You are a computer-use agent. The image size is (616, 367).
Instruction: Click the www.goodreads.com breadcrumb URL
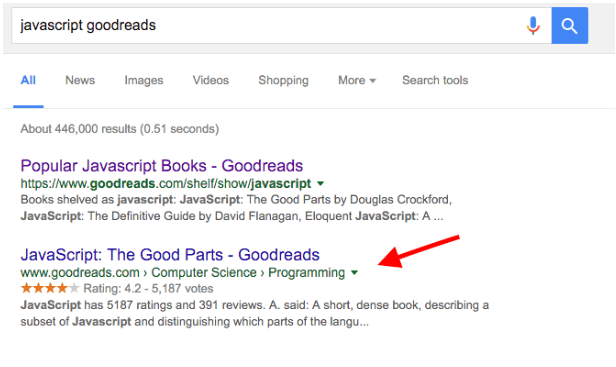[x=80, y=272]
